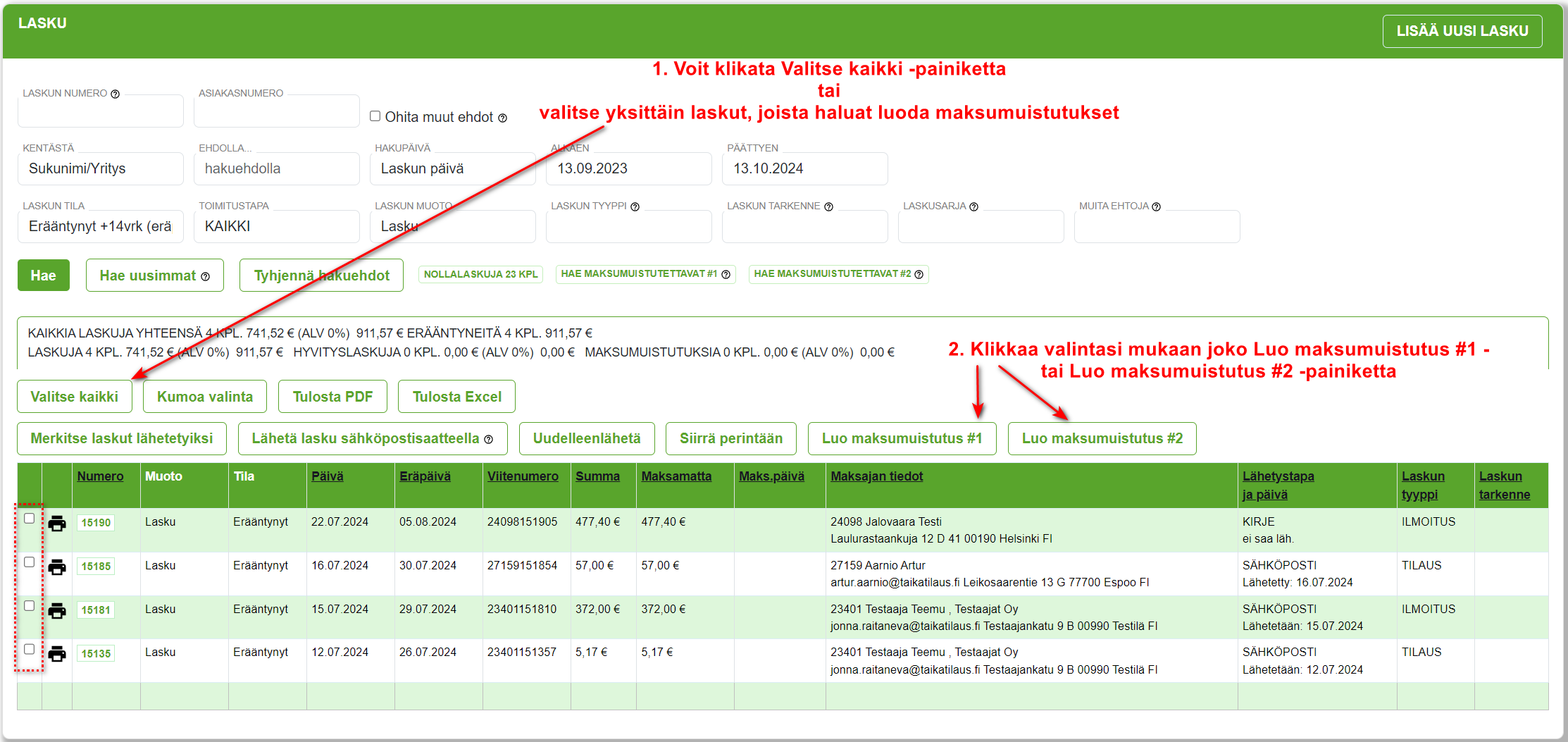Open the Laskun muoto dropdown
Screen dimensions: 1568x742
(453, 227)
